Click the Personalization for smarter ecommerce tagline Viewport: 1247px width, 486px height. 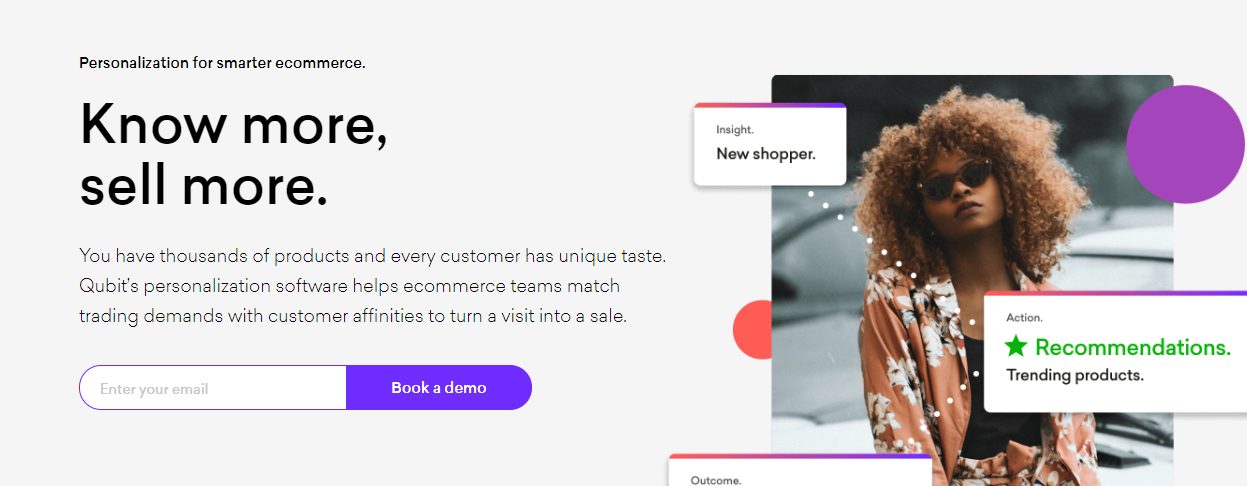222,63
